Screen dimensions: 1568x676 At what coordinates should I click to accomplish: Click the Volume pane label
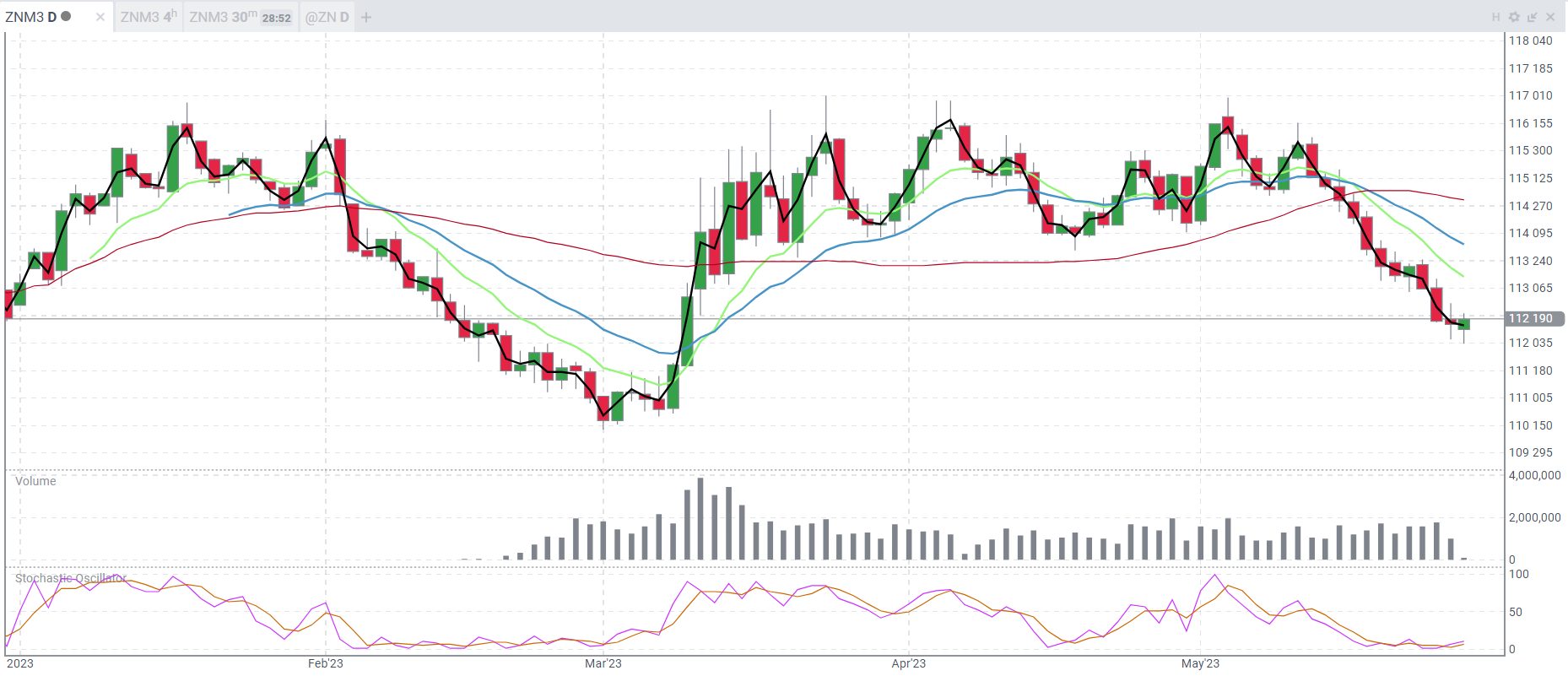[x=35, y=481]
